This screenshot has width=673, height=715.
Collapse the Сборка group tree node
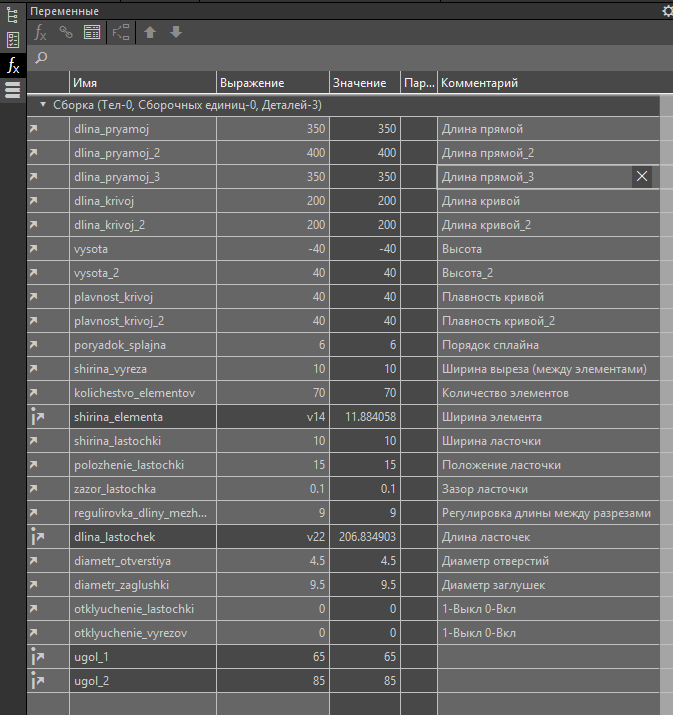[43, 105]
